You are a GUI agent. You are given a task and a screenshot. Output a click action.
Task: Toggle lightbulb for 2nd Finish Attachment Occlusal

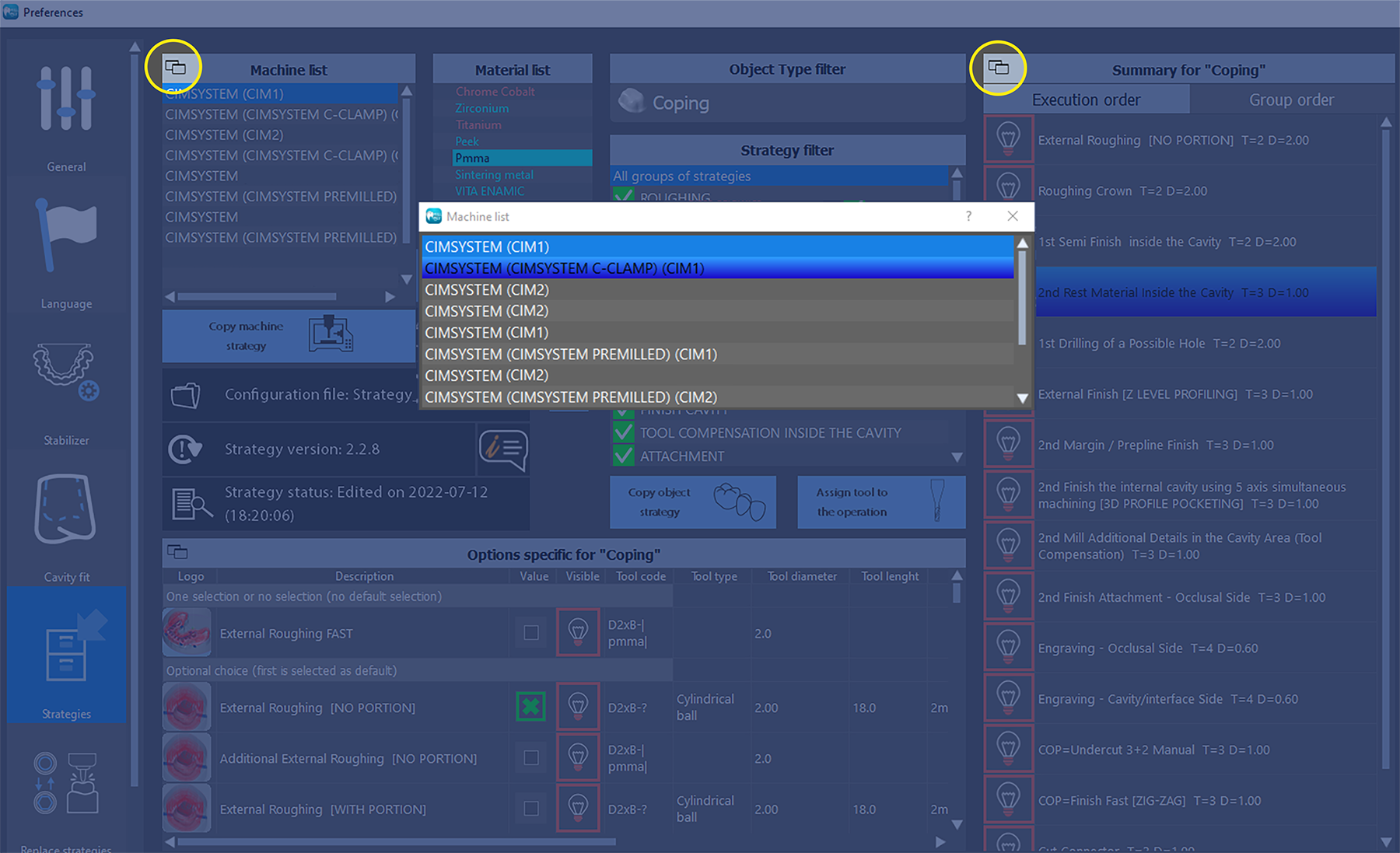(x=1009, y=597)
